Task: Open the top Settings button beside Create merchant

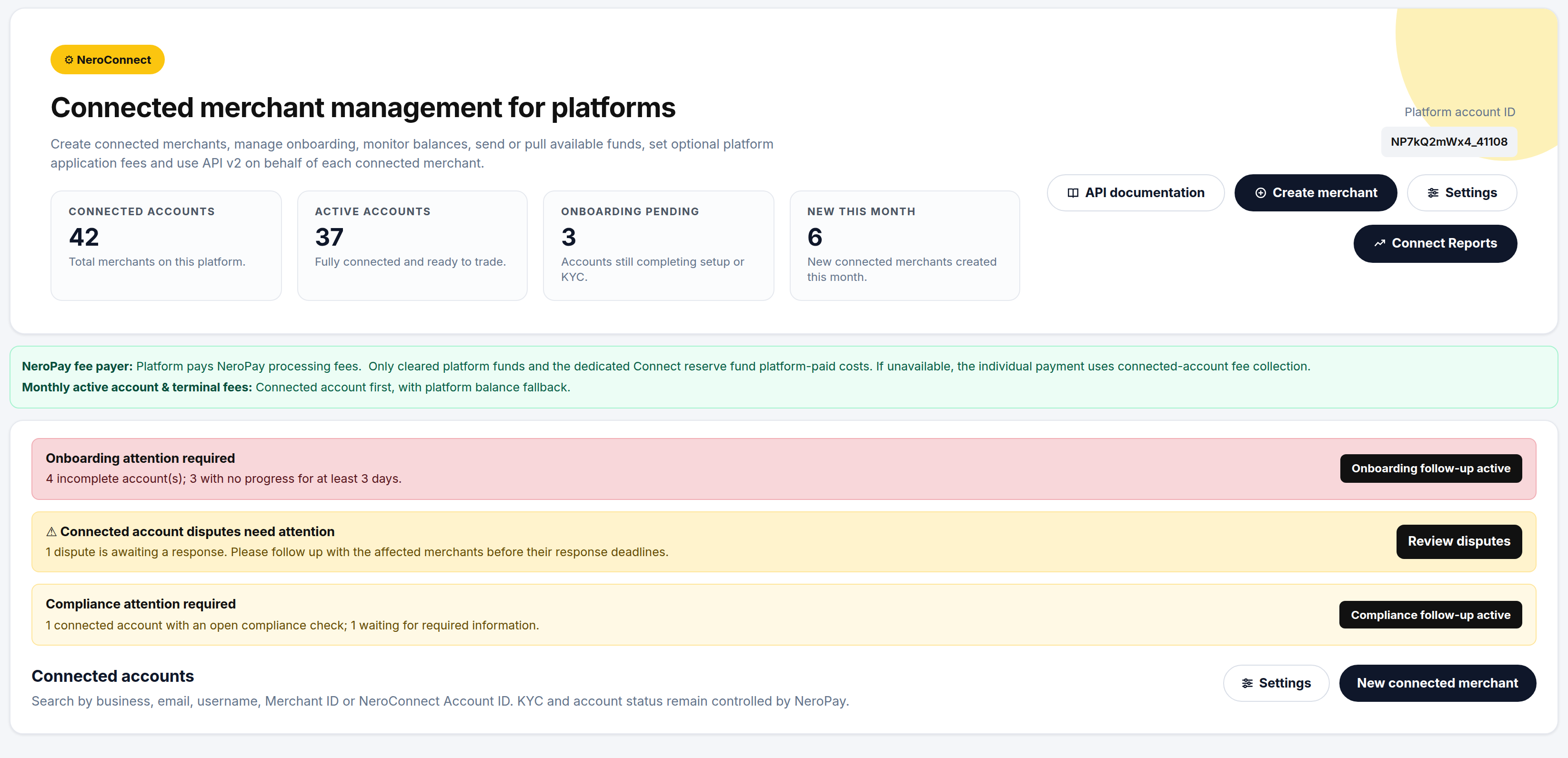Action: pyautogui.click(x=1461, y=193)
